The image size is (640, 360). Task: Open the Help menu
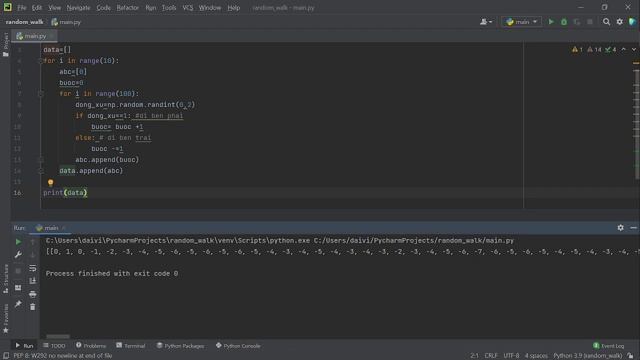233,8
